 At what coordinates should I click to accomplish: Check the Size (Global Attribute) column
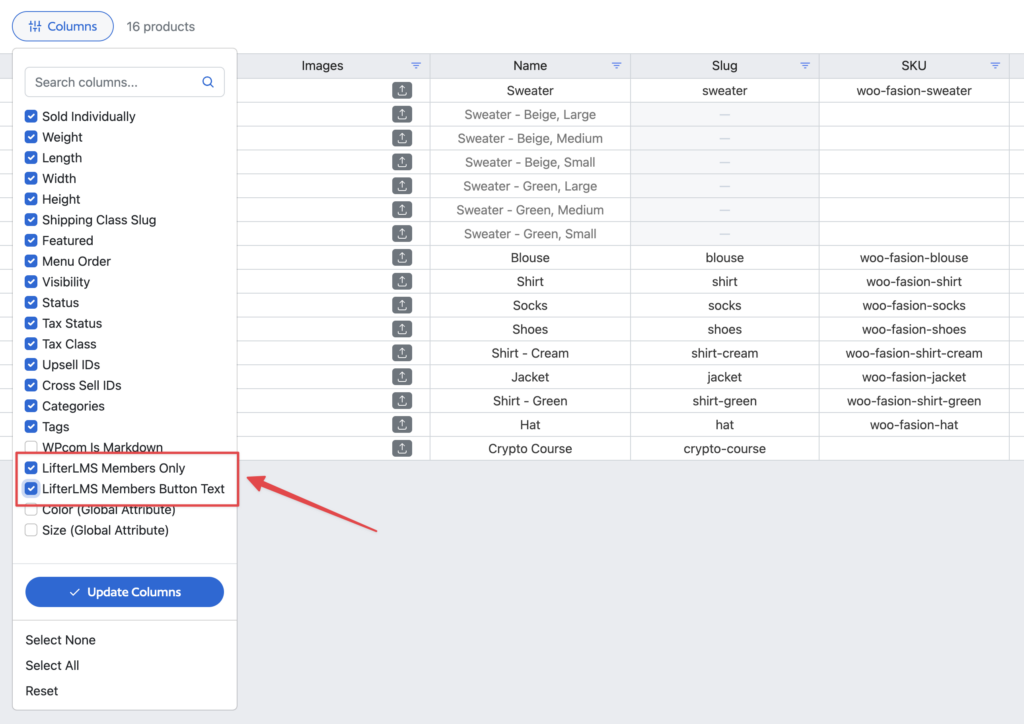click(x=31, y=530)
